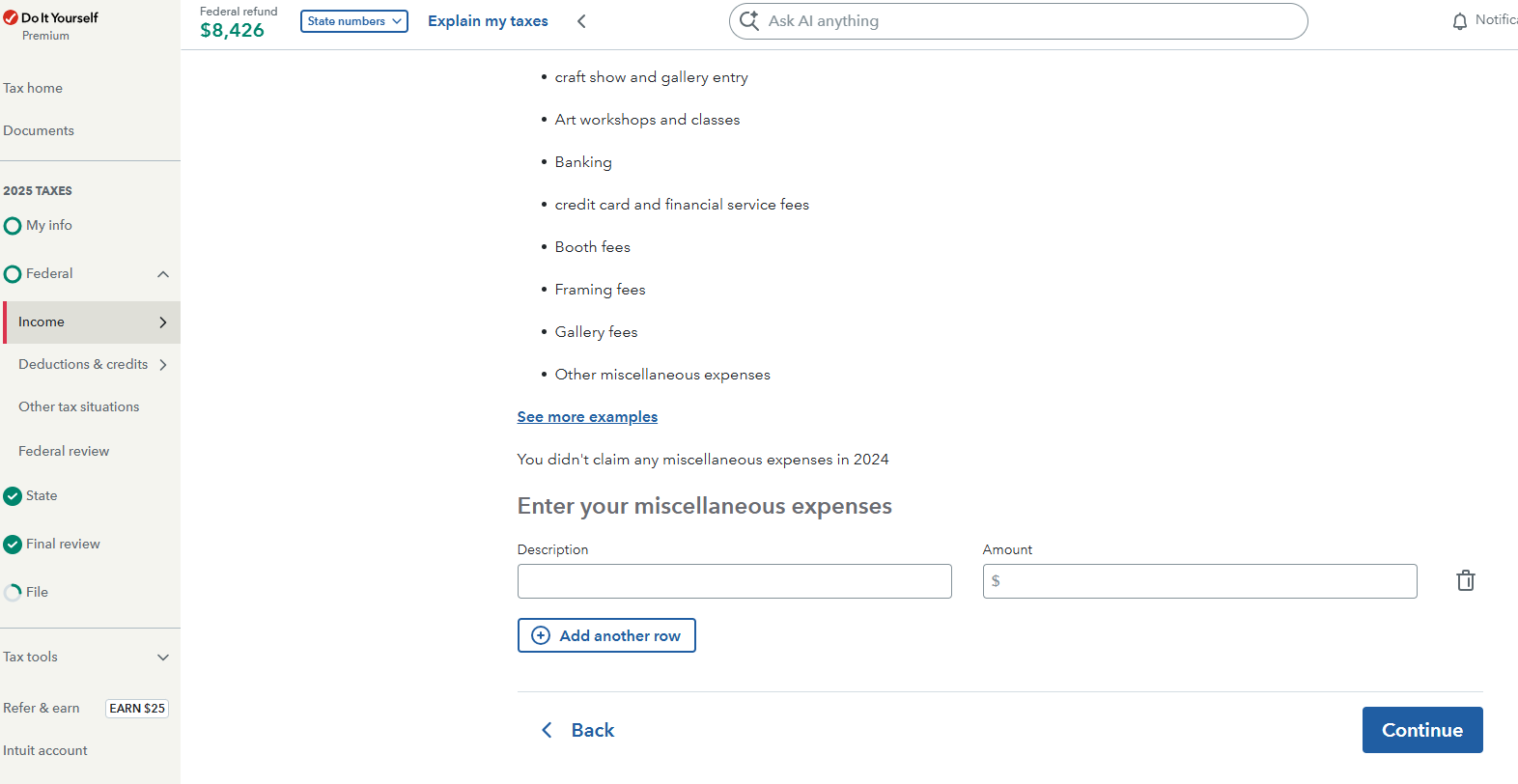Screen dimensions: 1518x784
Task: Open the Documents page
Action: [39, 131]
